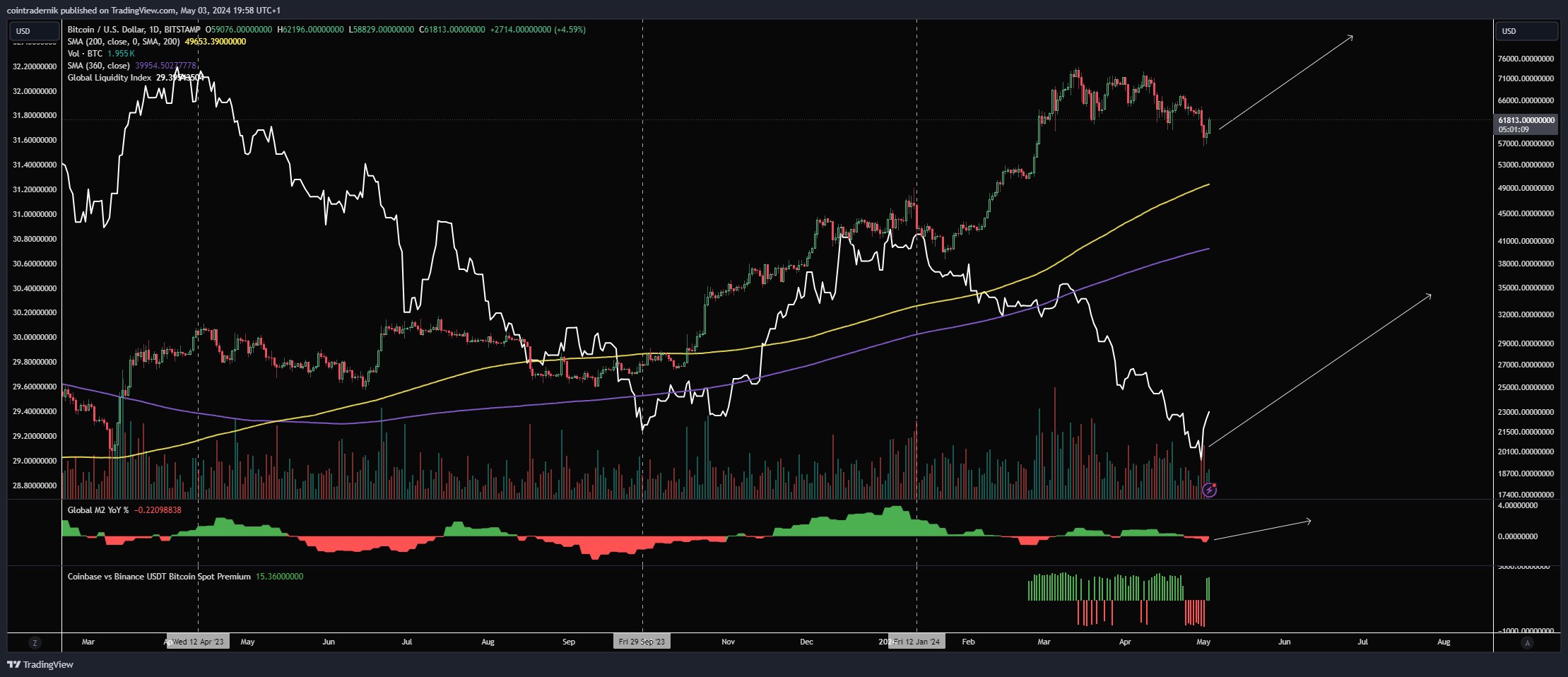The height and width of the screenshot is (677, 1568).
Task: Click the Aug label after Jul 2024 on the time axis
Action: click(x=1444, y=642)
